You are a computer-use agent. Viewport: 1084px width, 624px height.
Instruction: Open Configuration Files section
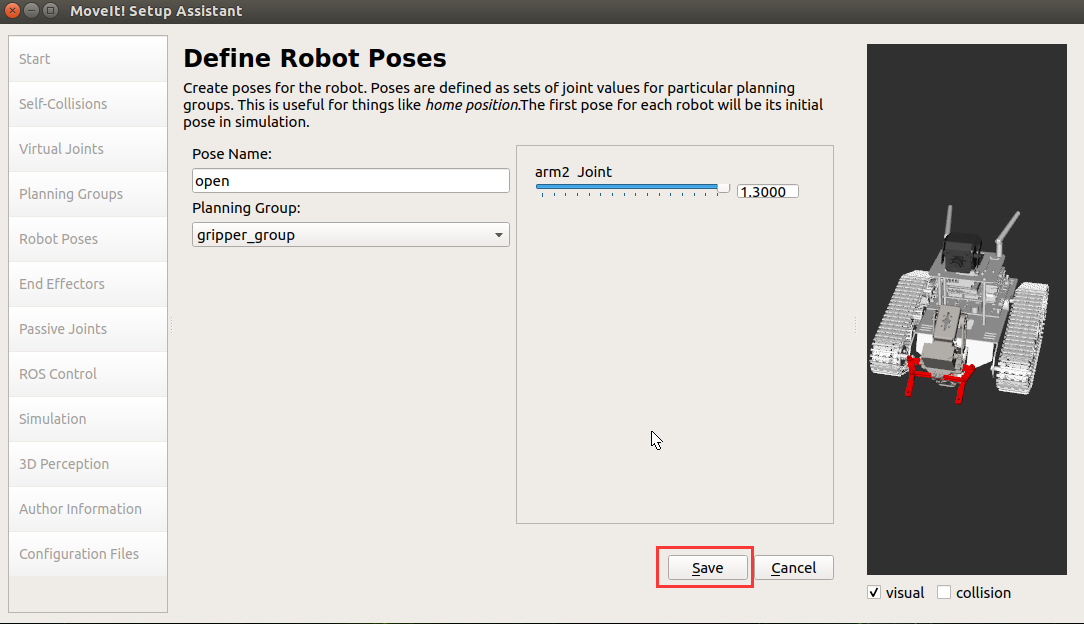click(88, 554)
